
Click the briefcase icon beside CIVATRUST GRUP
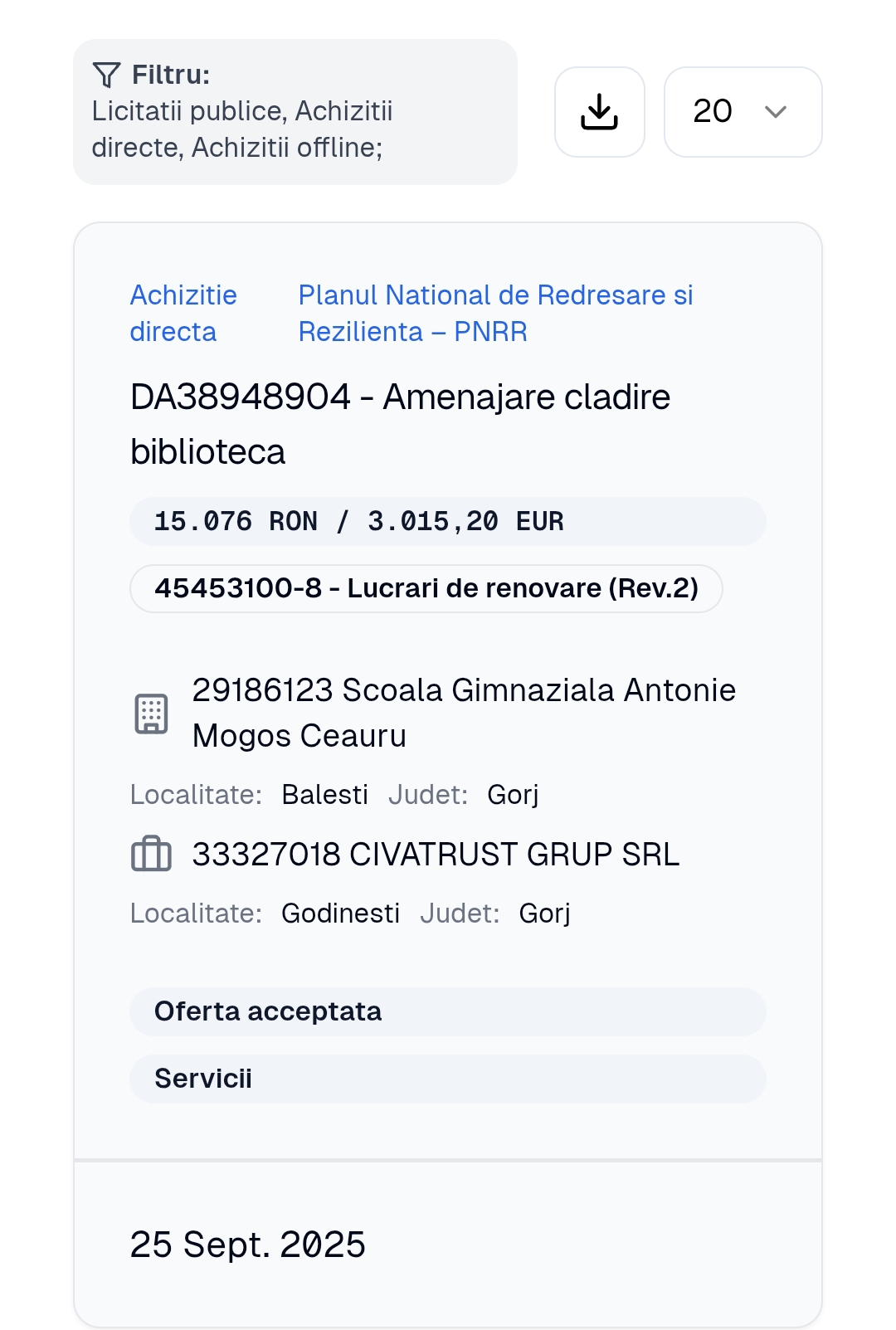point(151,854)
